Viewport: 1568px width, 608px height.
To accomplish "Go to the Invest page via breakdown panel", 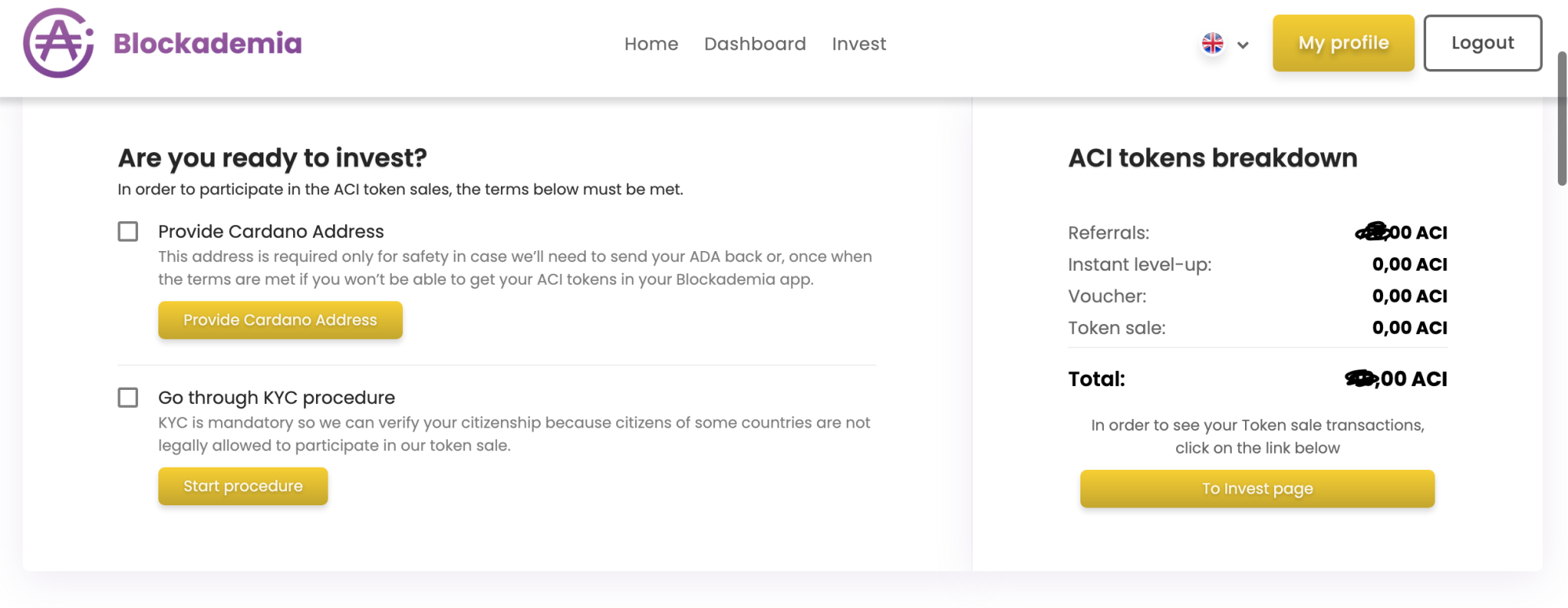I will 1256,488.
